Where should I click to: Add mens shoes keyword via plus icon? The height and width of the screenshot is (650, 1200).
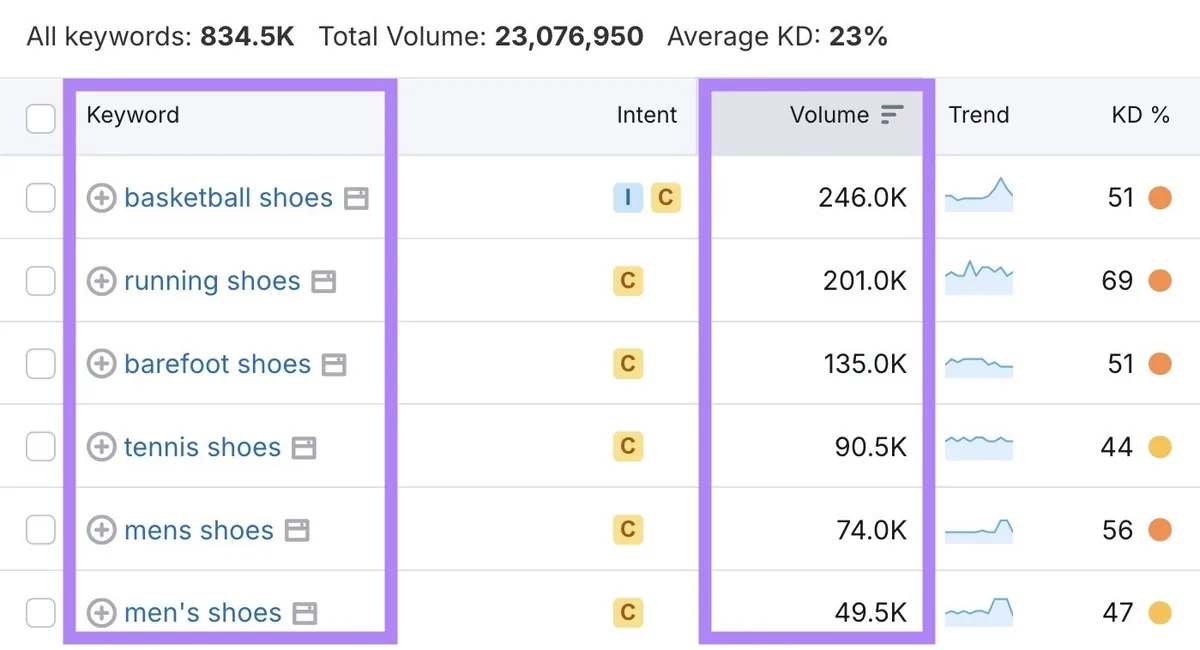coord(101,530)
